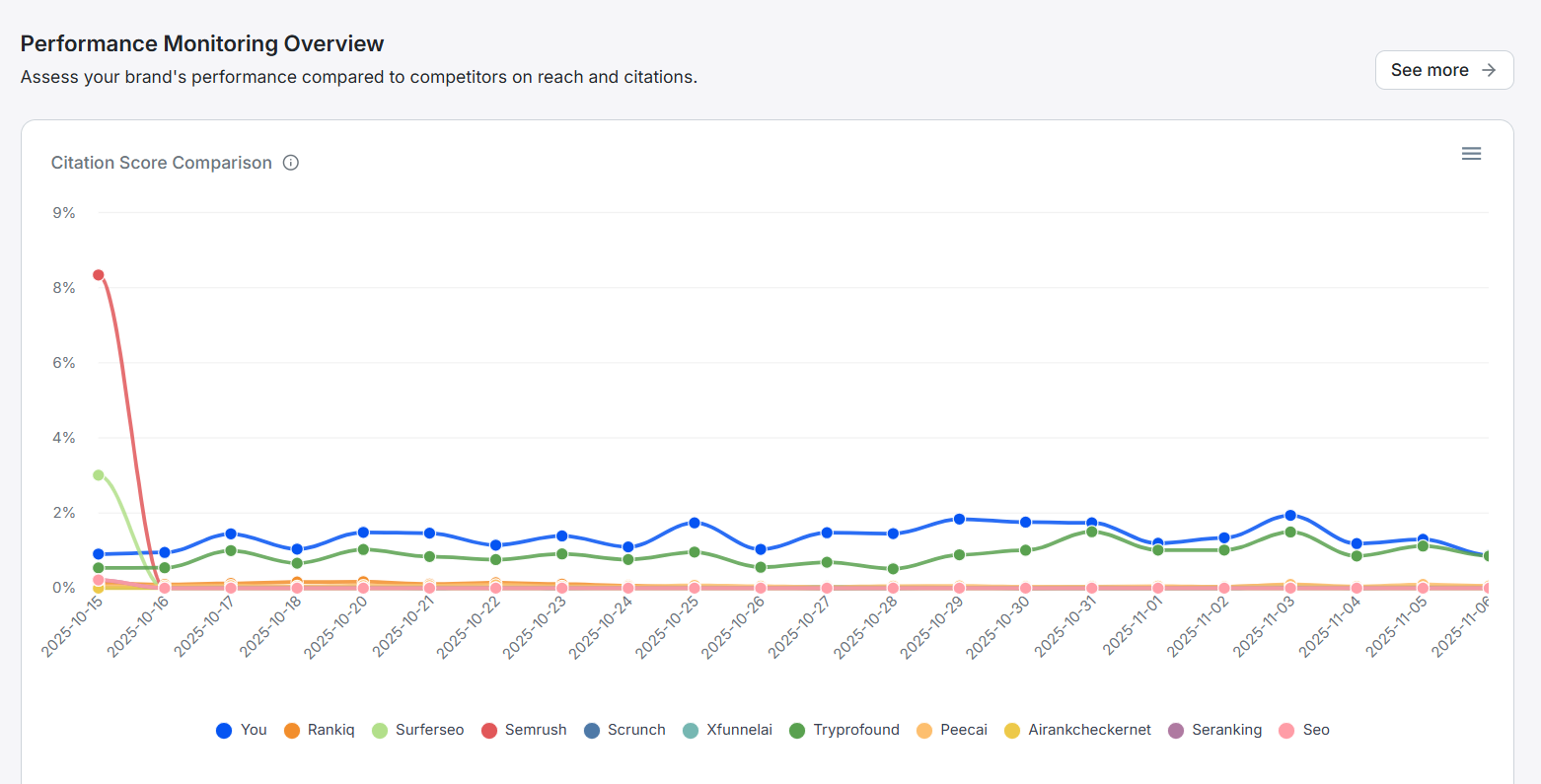Click Tryprofound green point on 2025-10-31
Image resolution: width=1541 pixels, height=784 pixels.
(x=1092, y=532)
